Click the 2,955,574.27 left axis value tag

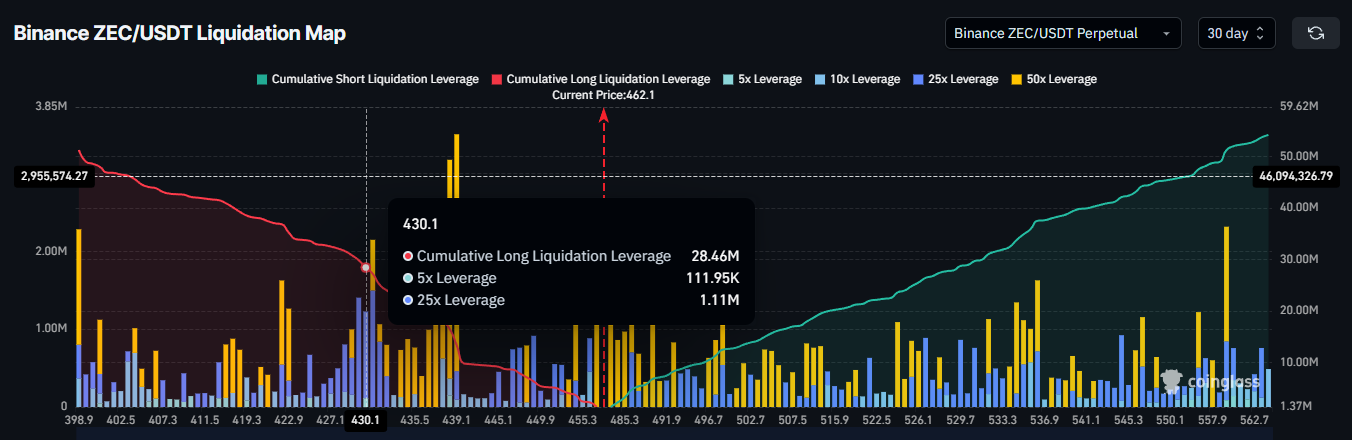pyautogui.click(x=54, y=176)
